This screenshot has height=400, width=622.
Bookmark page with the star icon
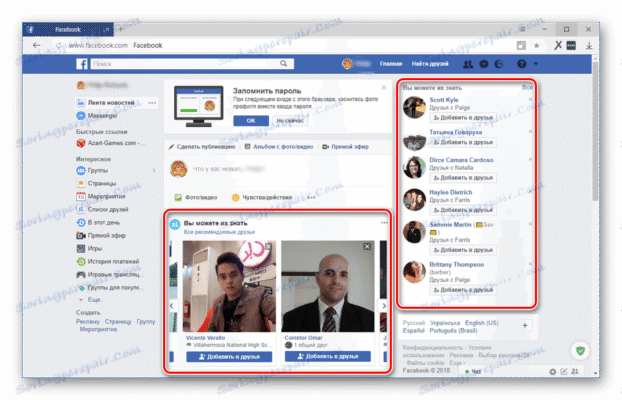point(537,46)
